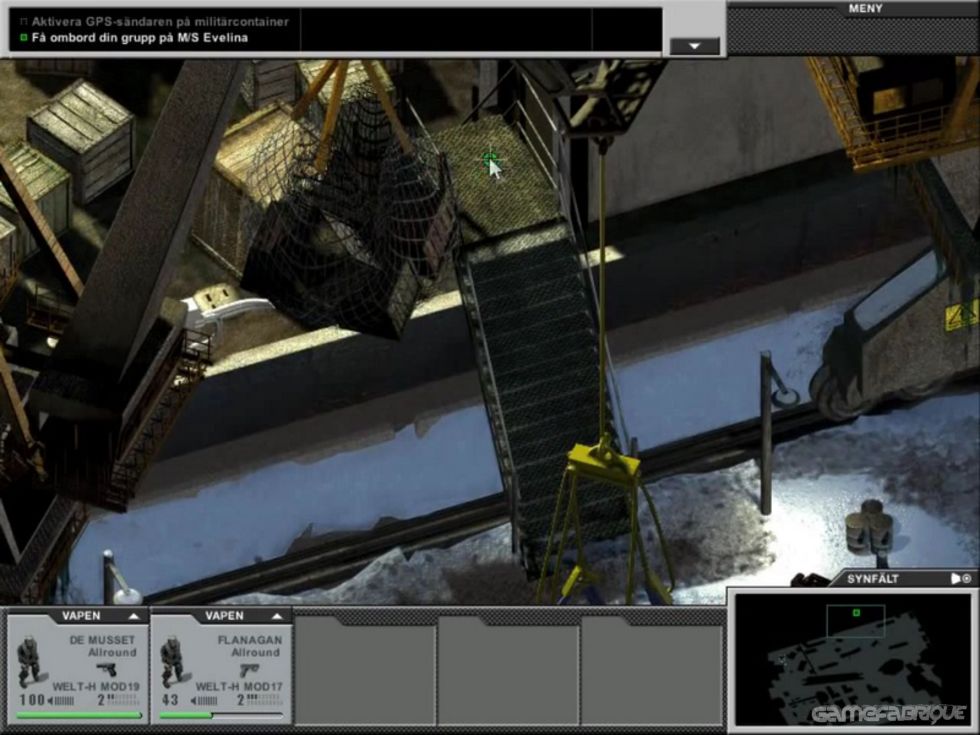The width and height of the screenshot is (980, 735).
Task: Click the green move-target crosshair on the platform
Action: pyautogui.click(x=491, y=159)
